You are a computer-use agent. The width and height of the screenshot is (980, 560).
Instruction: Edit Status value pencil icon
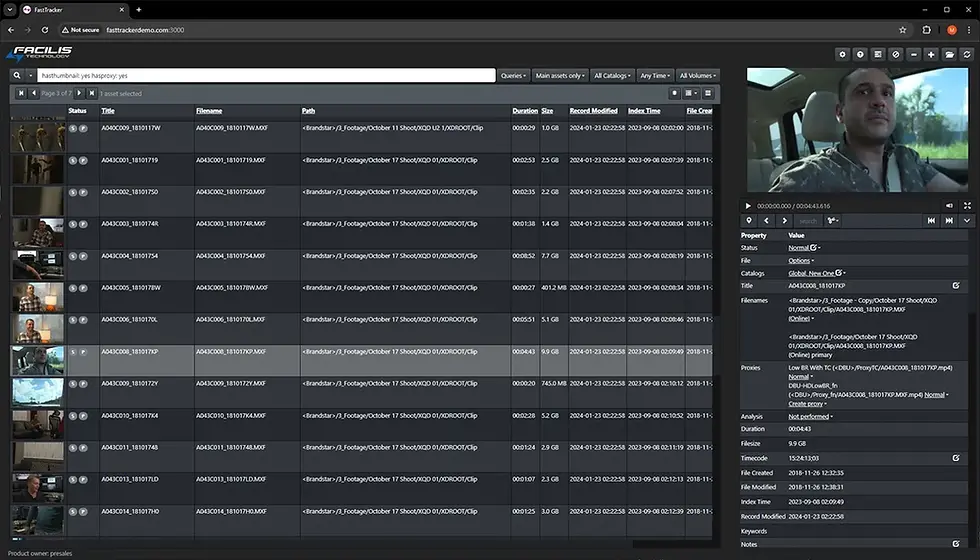[813, 248]
